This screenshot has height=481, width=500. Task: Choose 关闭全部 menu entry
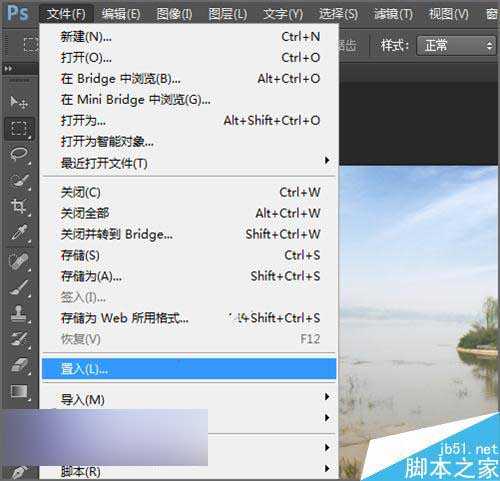point(190,213)
